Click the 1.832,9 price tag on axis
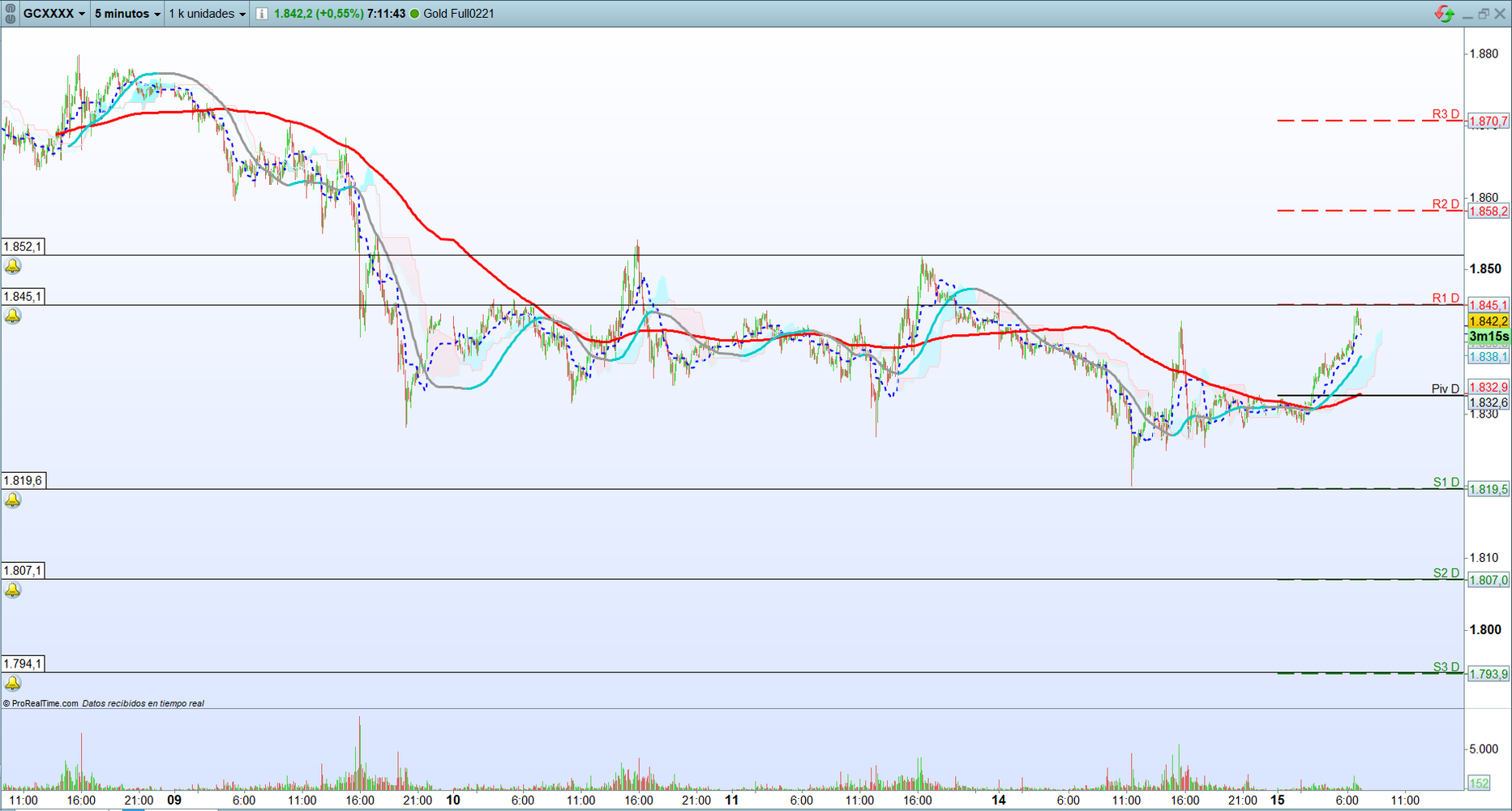 [x=1488, y=388]
